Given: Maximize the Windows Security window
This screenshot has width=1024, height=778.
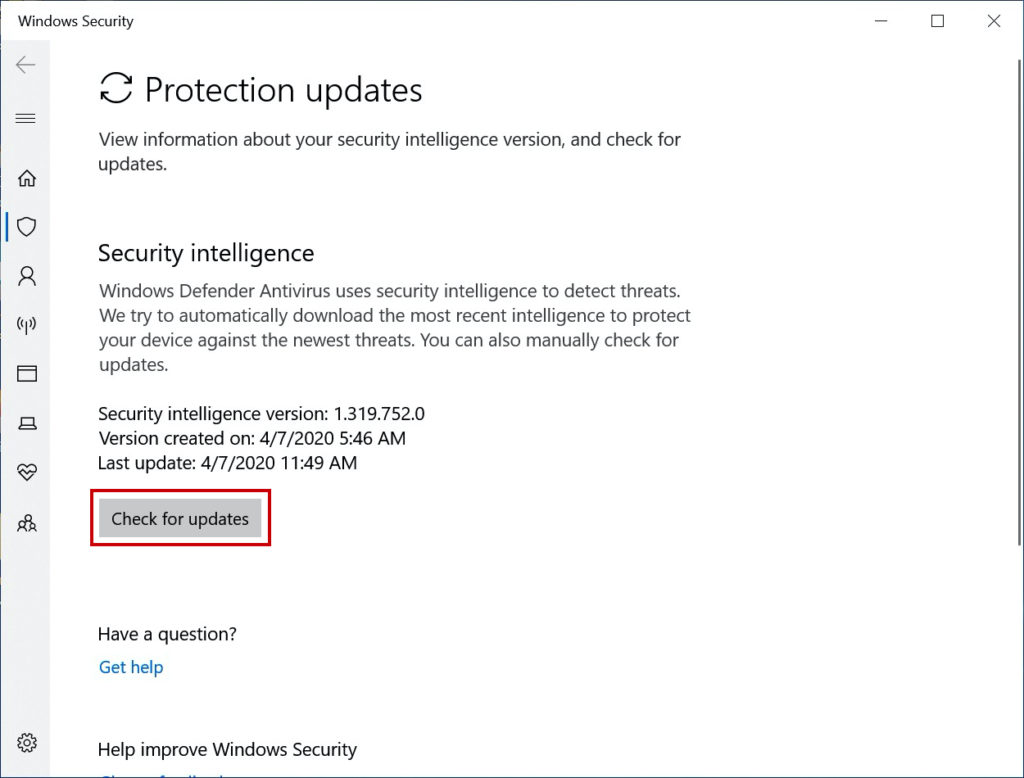Looking at the screenshot, I should pyautogui.click(x=937, y=20).
